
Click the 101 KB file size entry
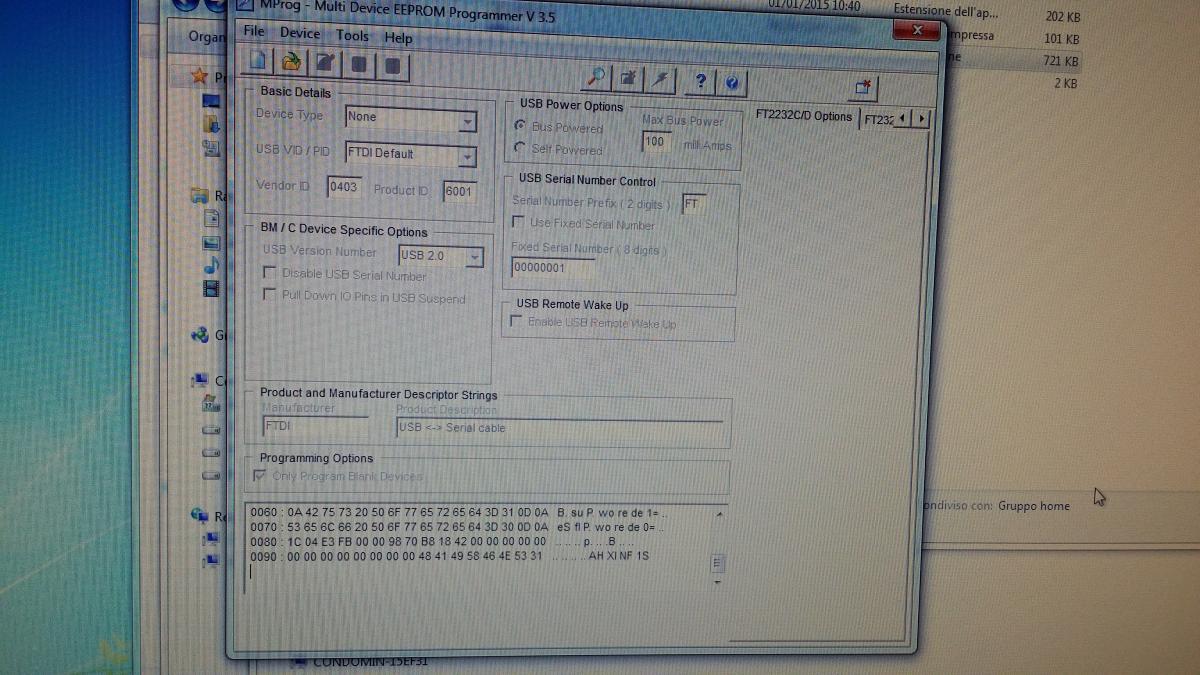click(1061, 39)
